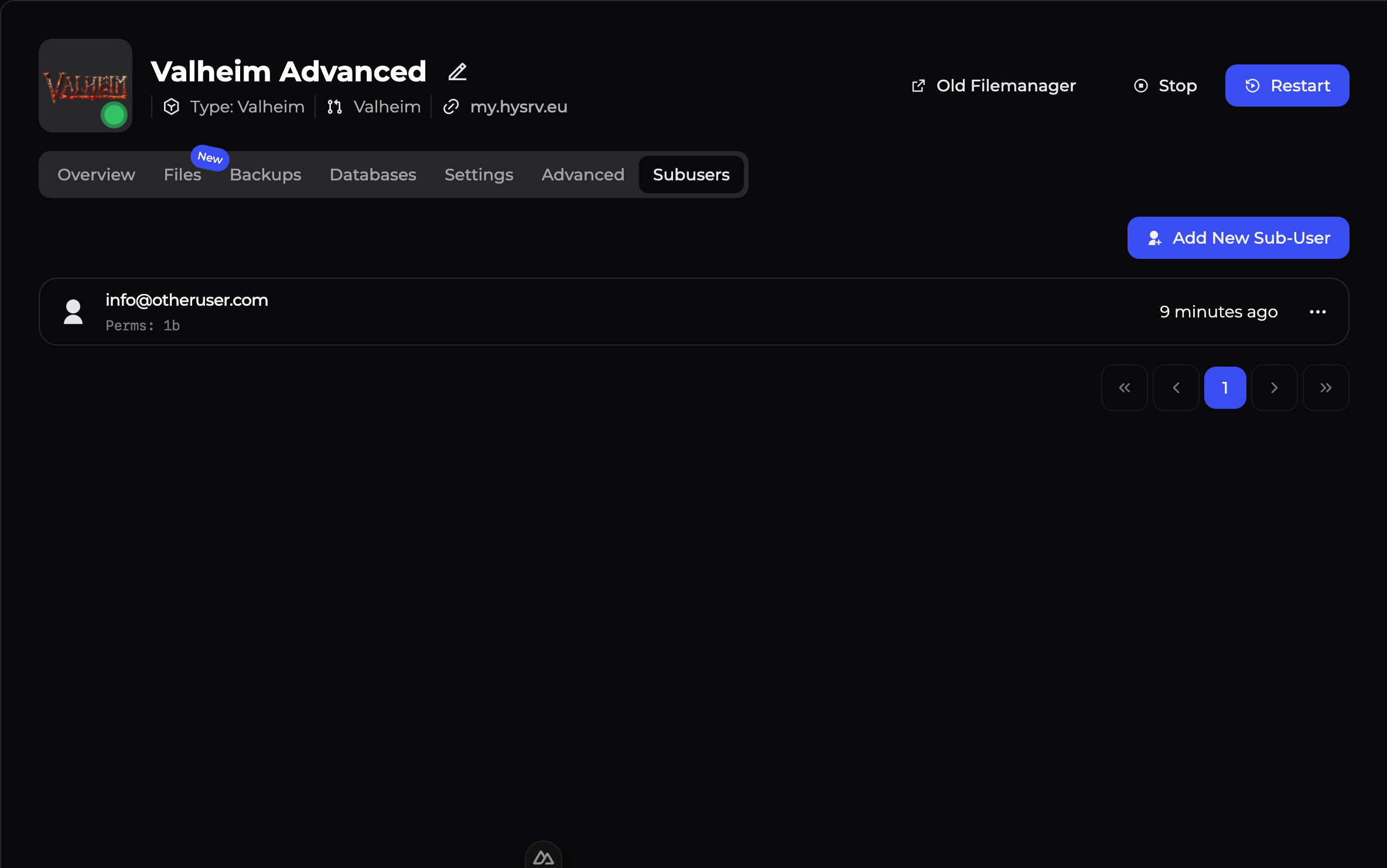Jump to last page with double-right chevron
Image resolution: width=1387 pixels, height=868 pixels.
(x=1326, y=388)
